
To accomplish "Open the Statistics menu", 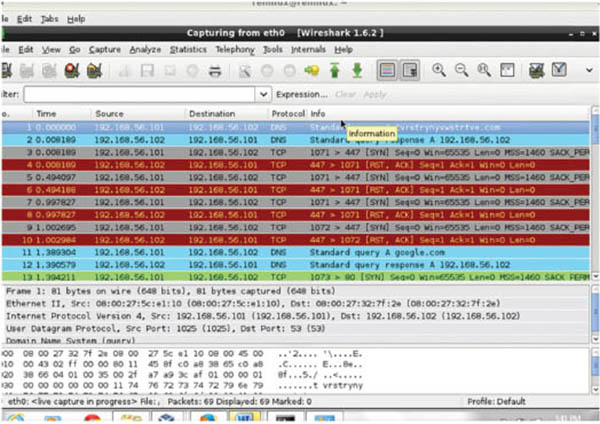I will pos(188,50).
